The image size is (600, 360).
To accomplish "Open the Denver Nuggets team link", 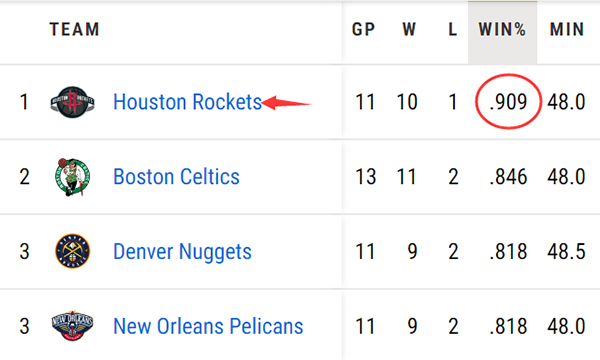I will (x=183, y=252).
